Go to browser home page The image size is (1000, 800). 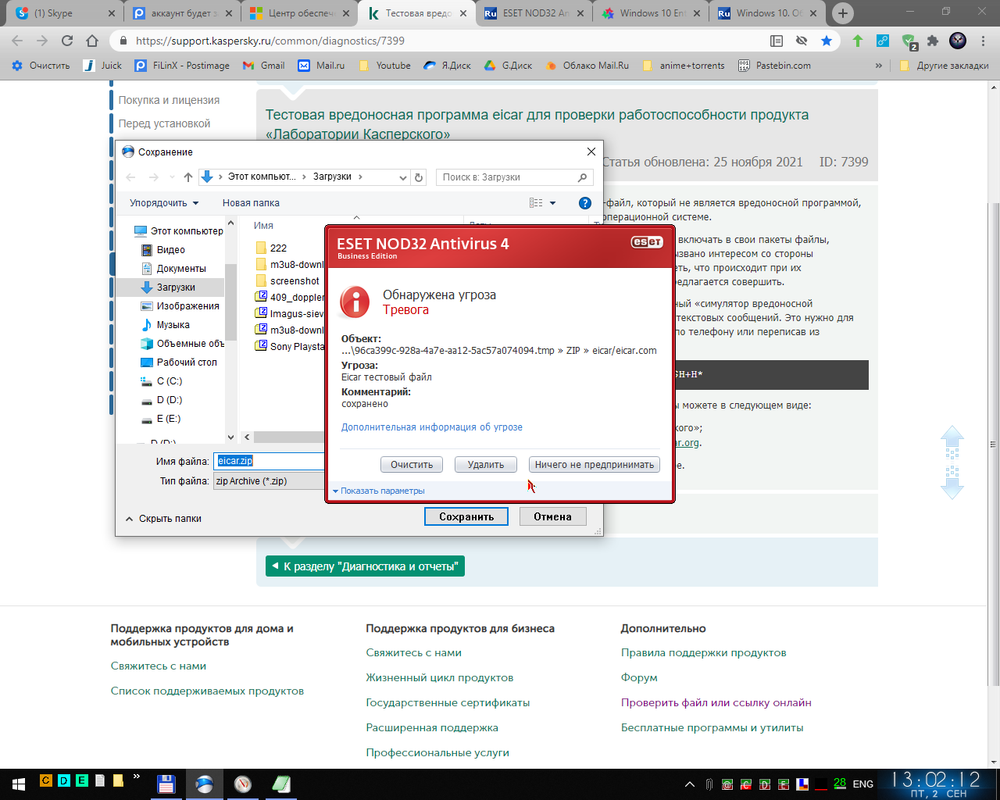92,41
